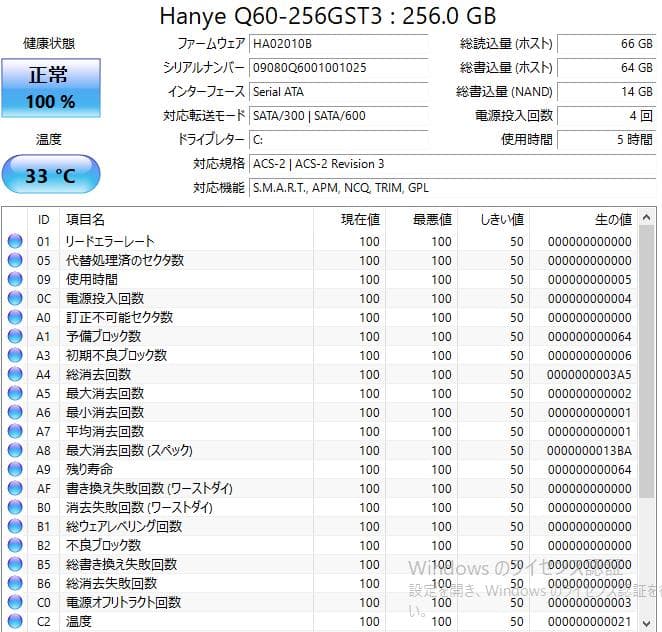This screenshot has width=662, height=632.
Task: Click the status orb for row B1 総ウェアレベリング回数
Action: (15, 526)
